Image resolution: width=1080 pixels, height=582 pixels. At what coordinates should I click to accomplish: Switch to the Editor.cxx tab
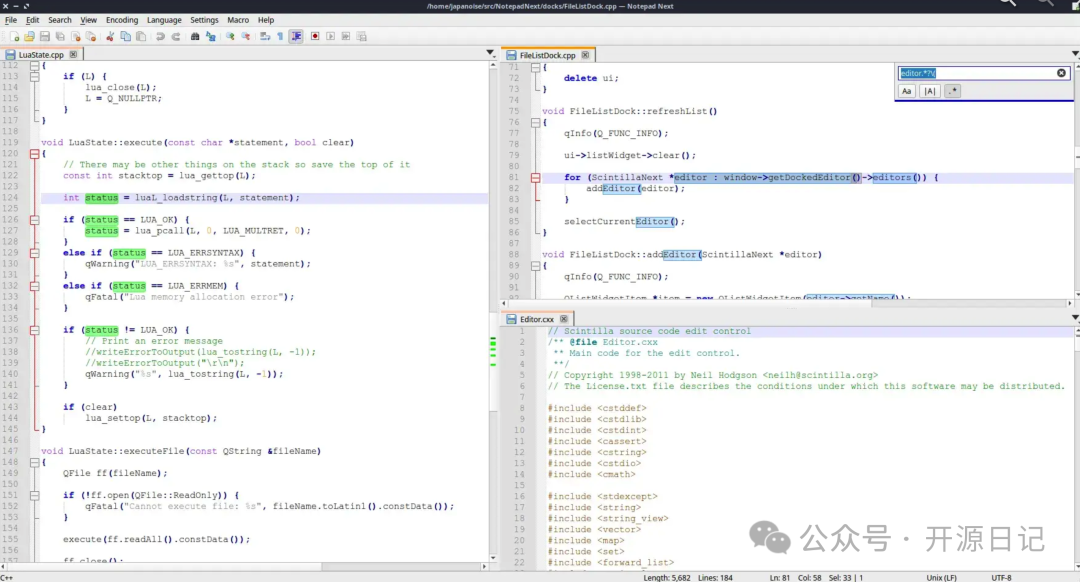click(536, 319)
